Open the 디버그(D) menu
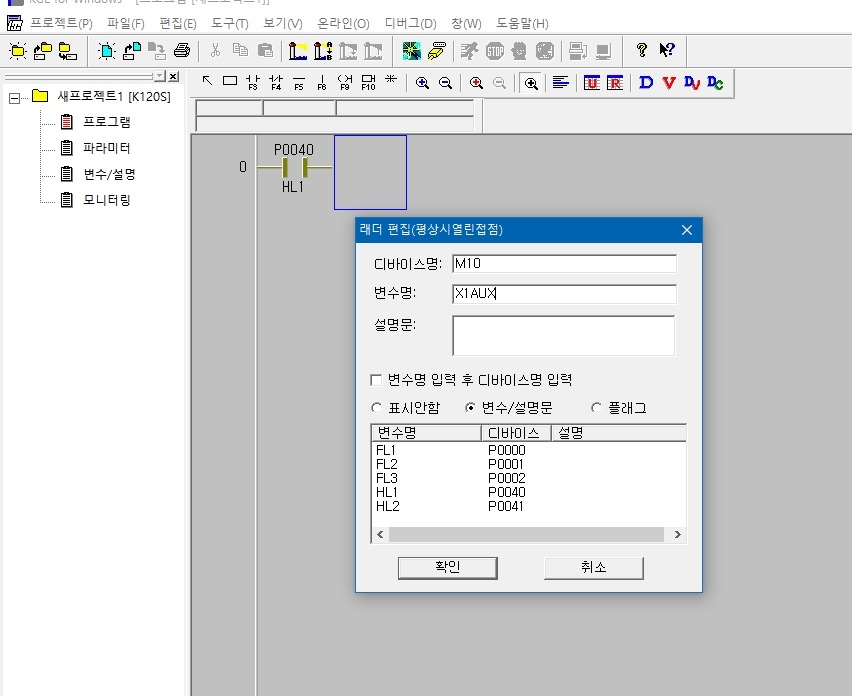This screenshot has height=696, width=852. pyautogui.click(x=410, y=23)
